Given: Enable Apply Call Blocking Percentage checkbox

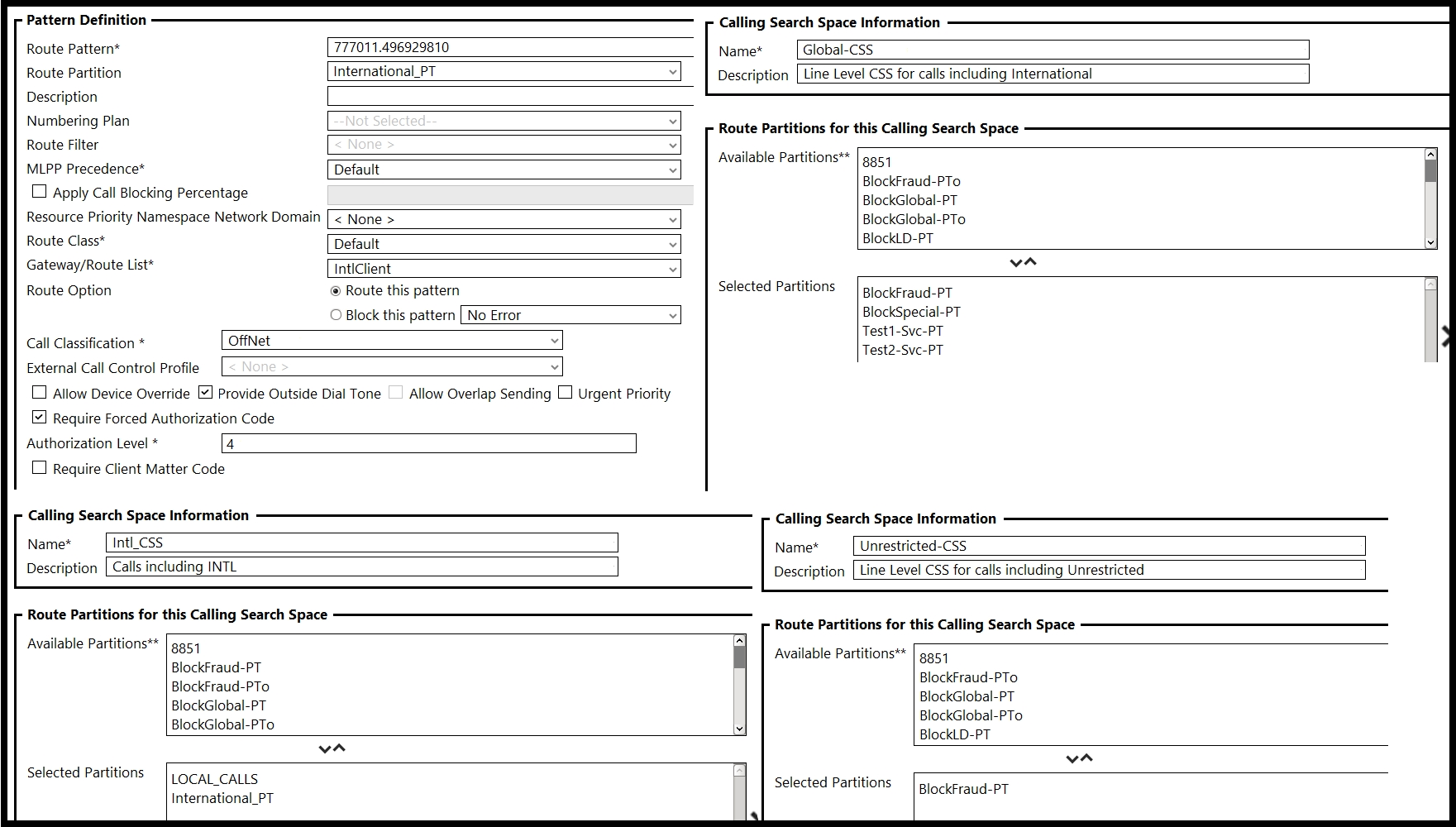Looking at the screenshot, I should [x=39, y=192].
